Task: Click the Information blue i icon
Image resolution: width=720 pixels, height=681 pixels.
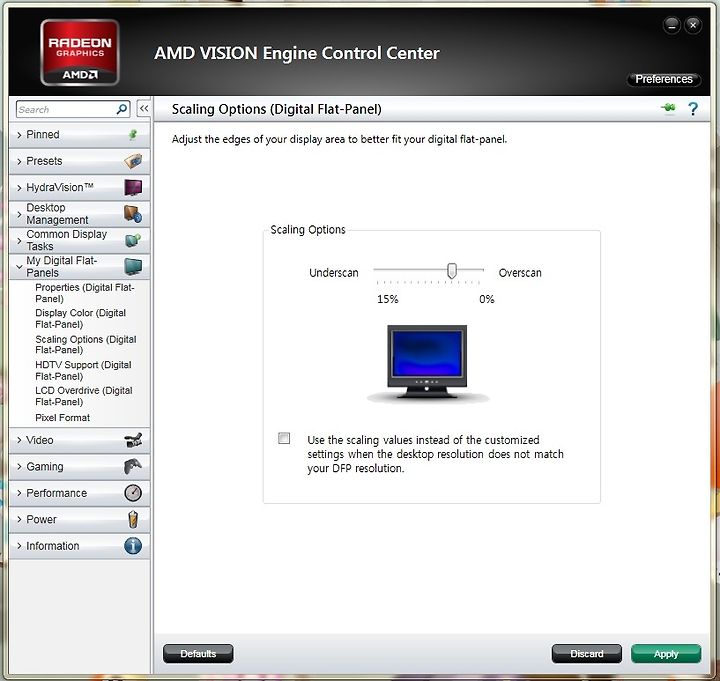Action: 133,546
